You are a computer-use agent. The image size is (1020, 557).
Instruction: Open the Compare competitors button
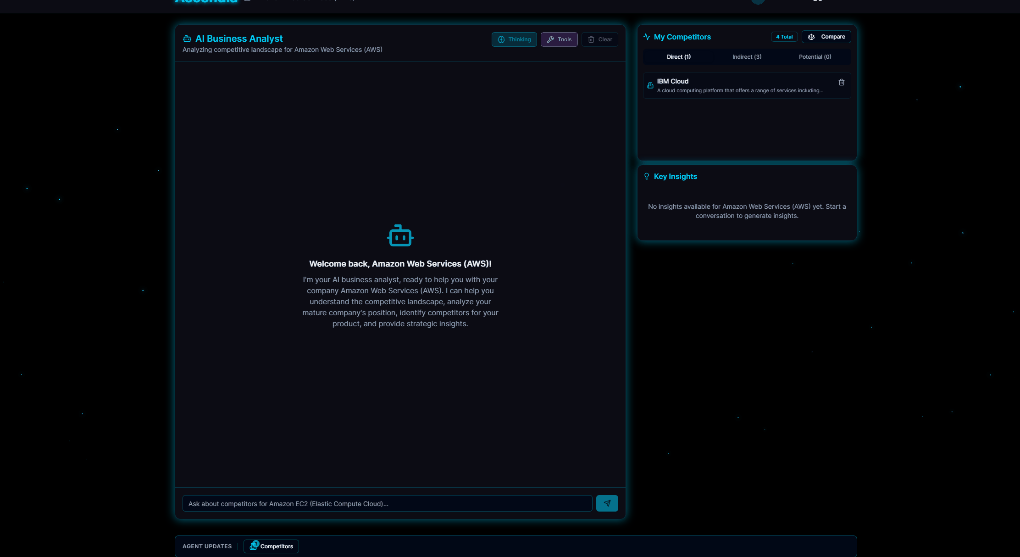(x=826, y=37)
